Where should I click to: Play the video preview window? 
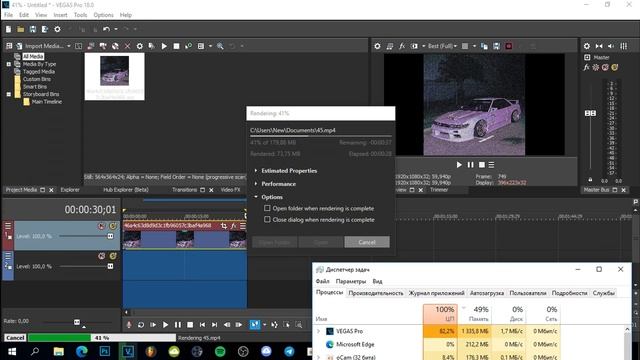coord(459,165)
